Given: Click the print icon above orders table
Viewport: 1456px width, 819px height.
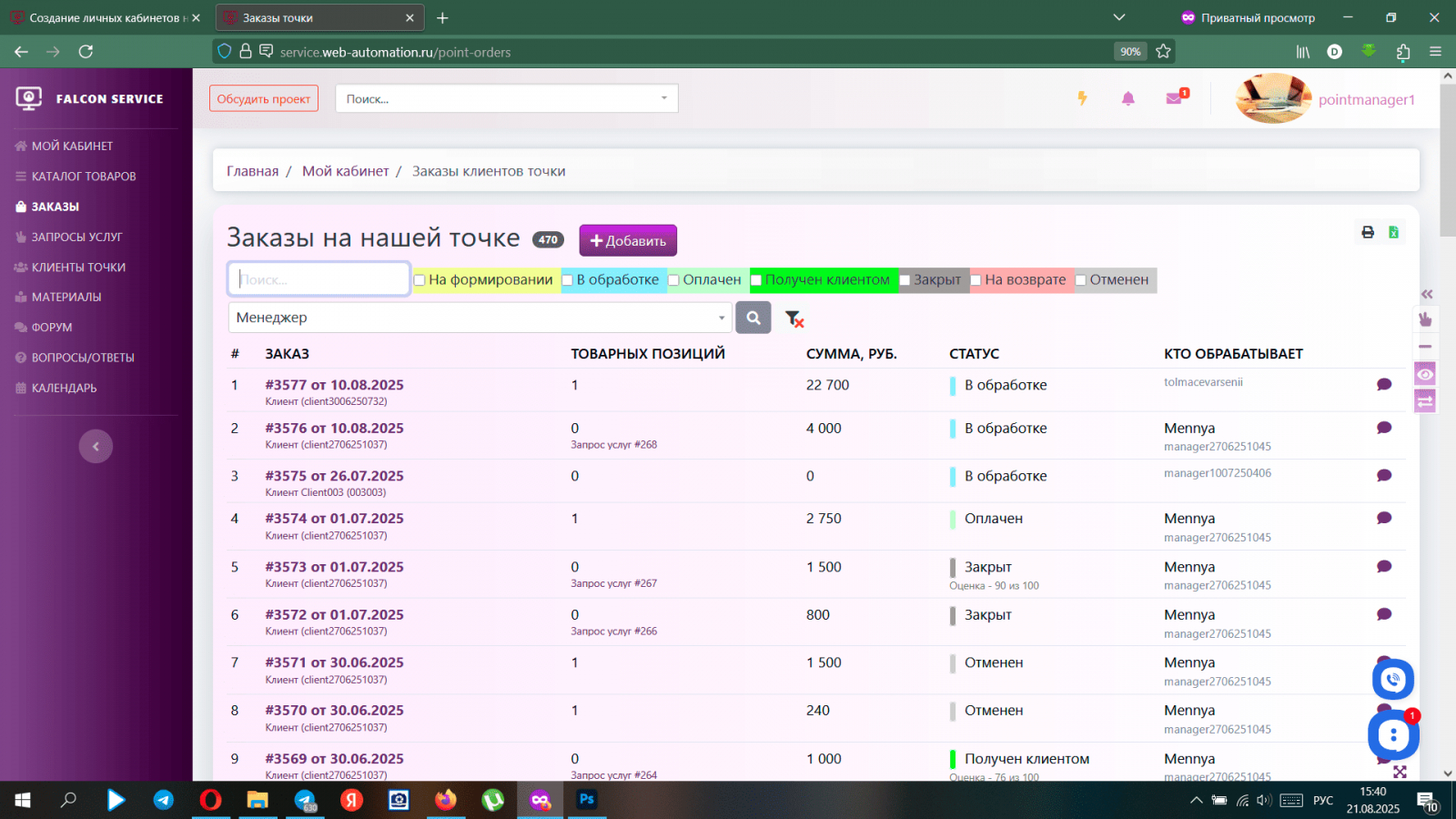Looking at the screenshot, I should 1367,232.
